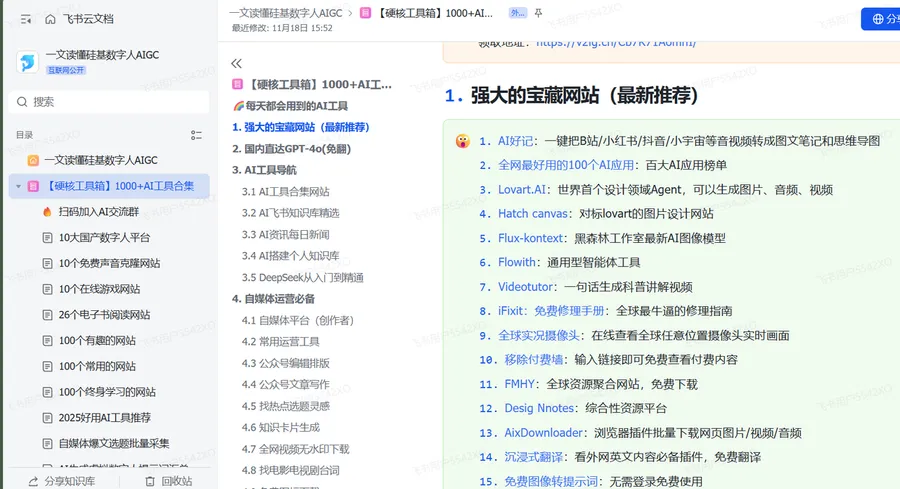
Task: Jump to outline item 4.7 全网视频无水印下载
Action: pyautogui.click(x=296, y=449)
